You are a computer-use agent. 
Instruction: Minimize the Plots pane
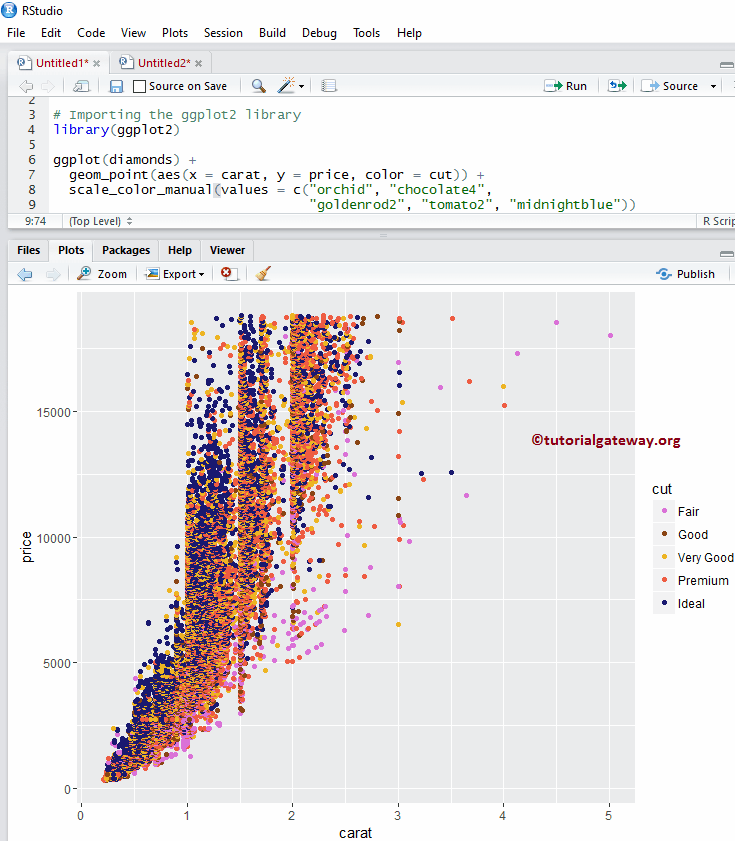[x=726, y=253]
